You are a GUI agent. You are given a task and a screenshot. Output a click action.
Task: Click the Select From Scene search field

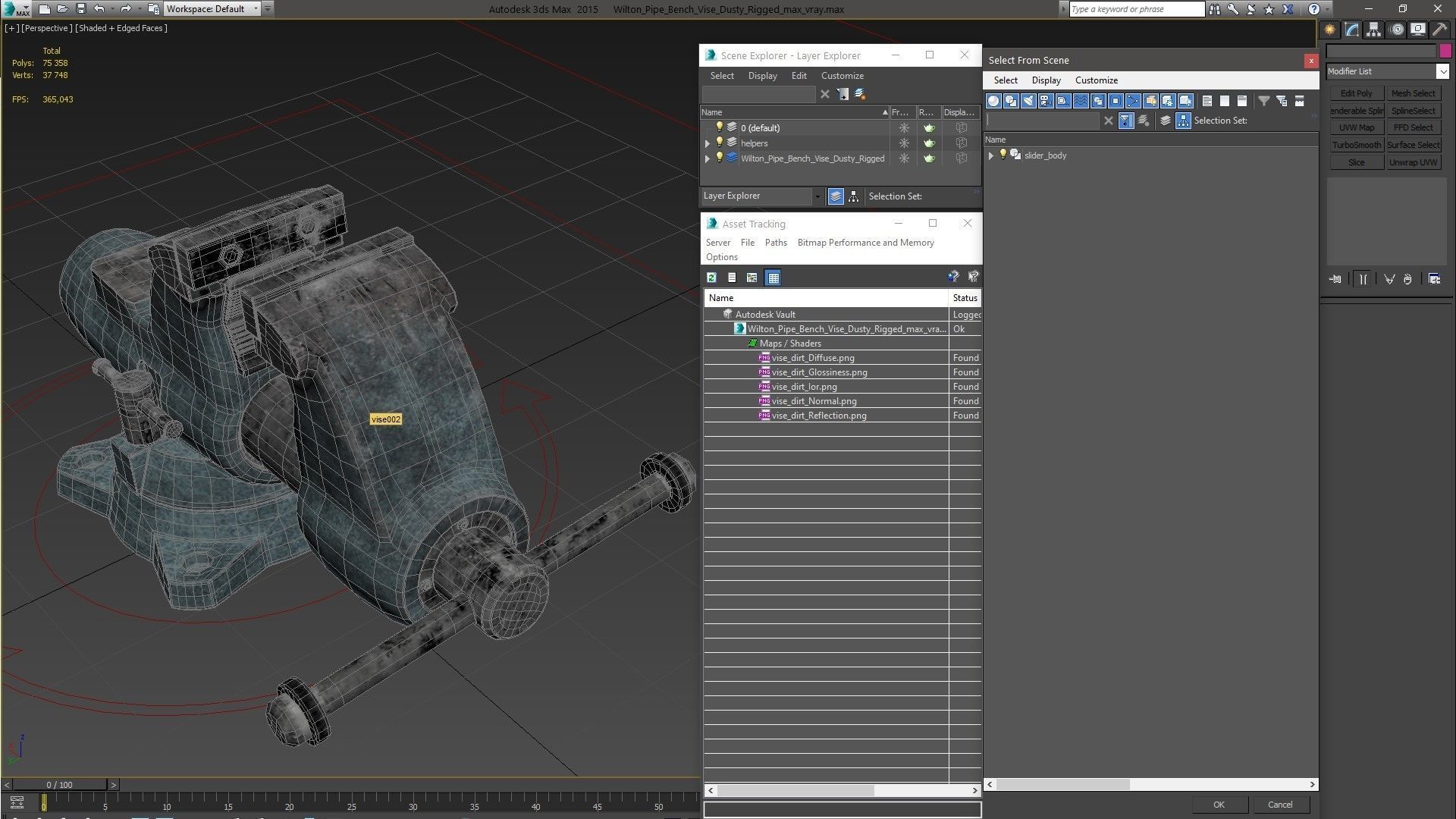1042,121
